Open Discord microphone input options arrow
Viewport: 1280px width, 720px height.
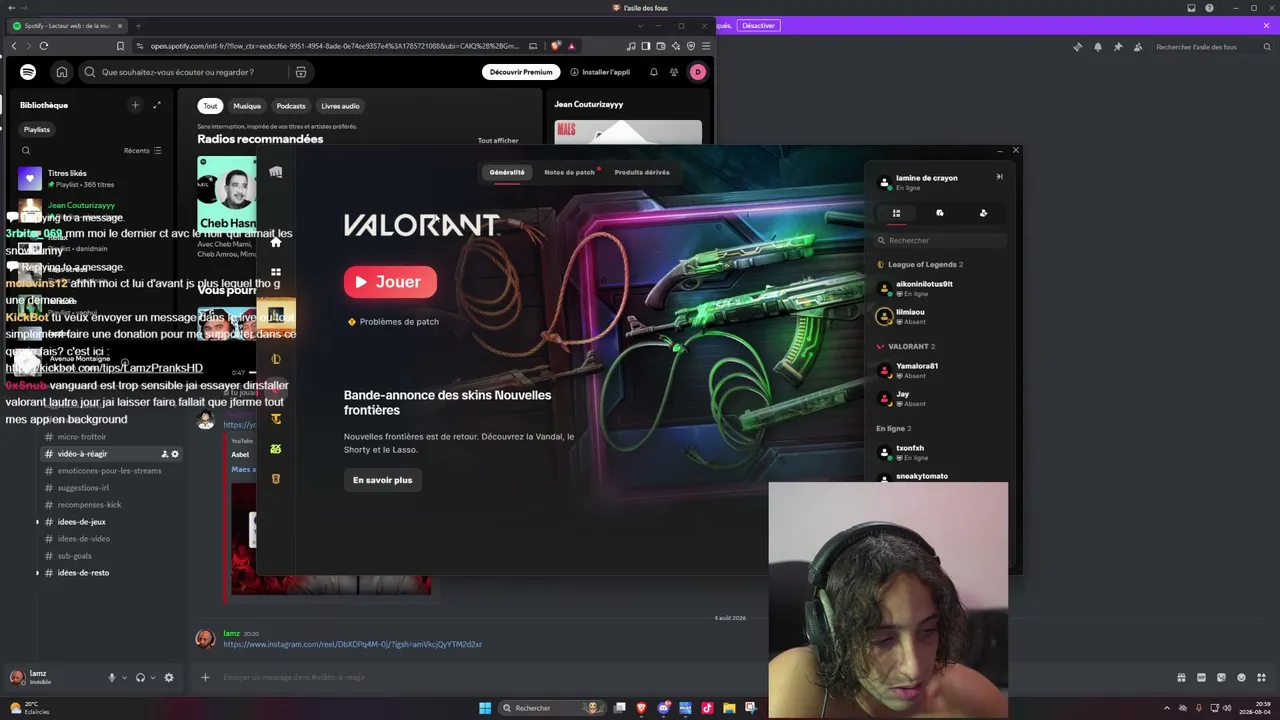[x=125, y=677]
